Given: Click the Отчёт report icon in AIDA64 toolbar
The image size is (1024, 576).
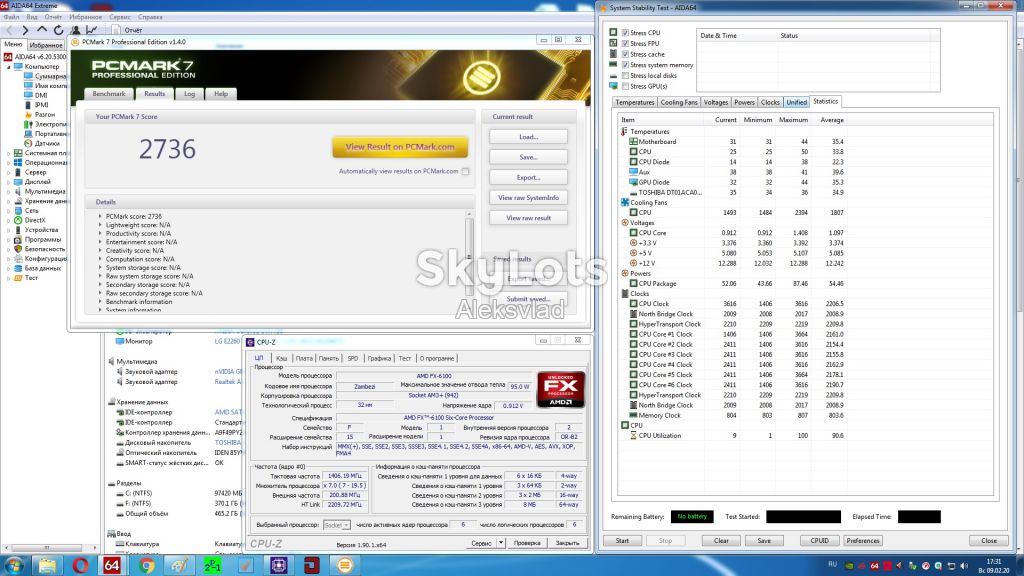Looking at the screenshot, I should pyautogui.click(x=116, y=30).
